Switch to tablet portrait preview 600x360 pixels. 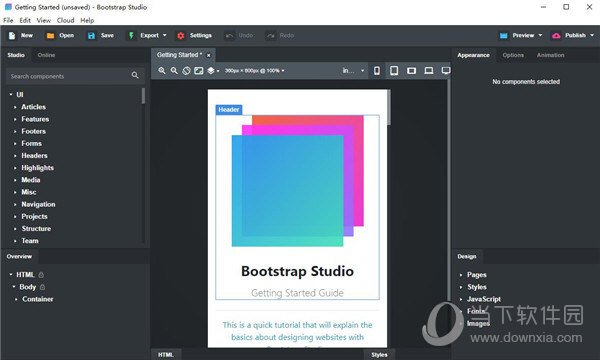pyautogui.click(x=394, y=70)
